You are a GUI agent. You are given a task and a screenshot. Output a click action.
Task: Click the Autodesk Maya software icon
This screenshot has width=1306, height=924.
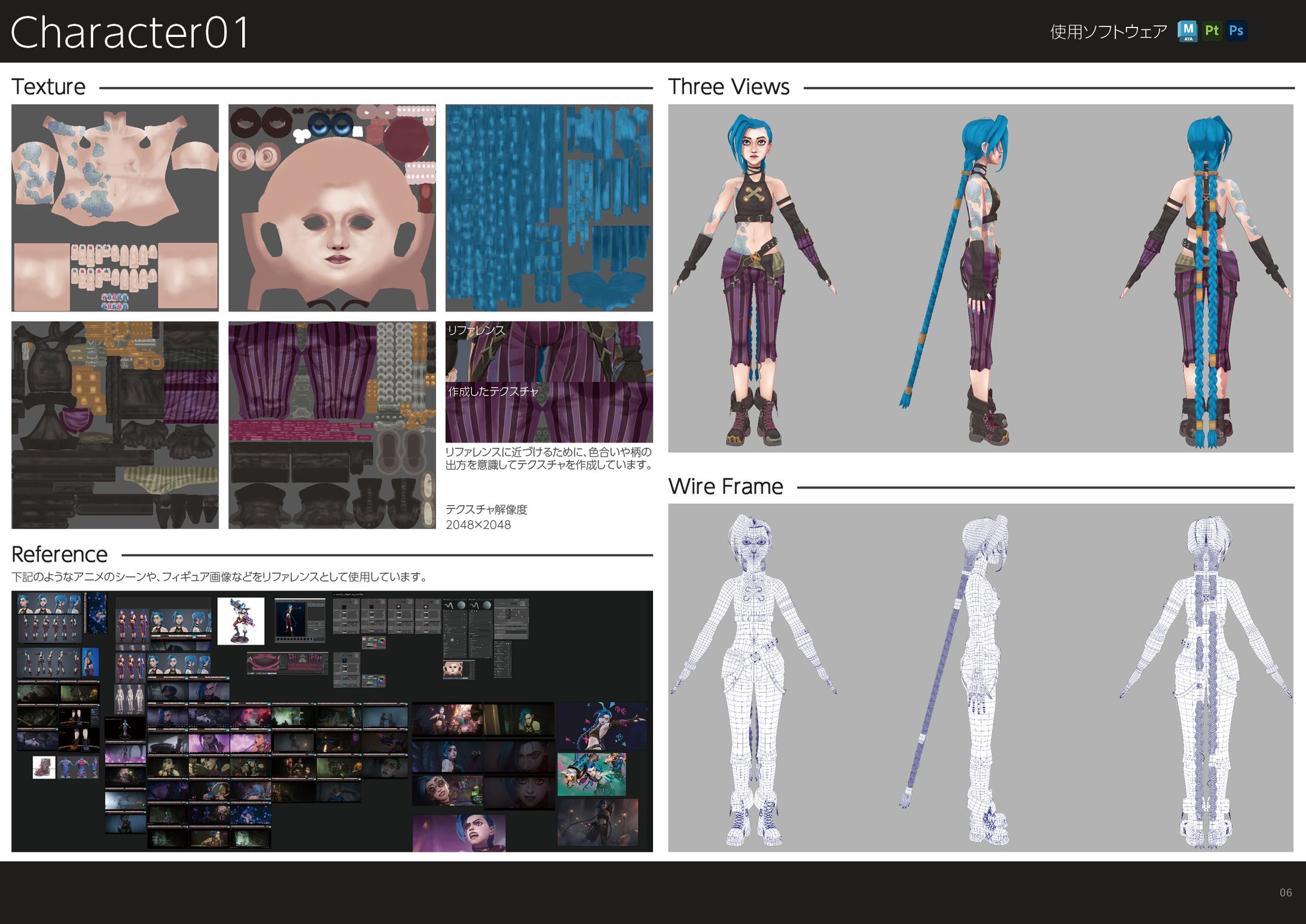click(x=1187, y=31)
